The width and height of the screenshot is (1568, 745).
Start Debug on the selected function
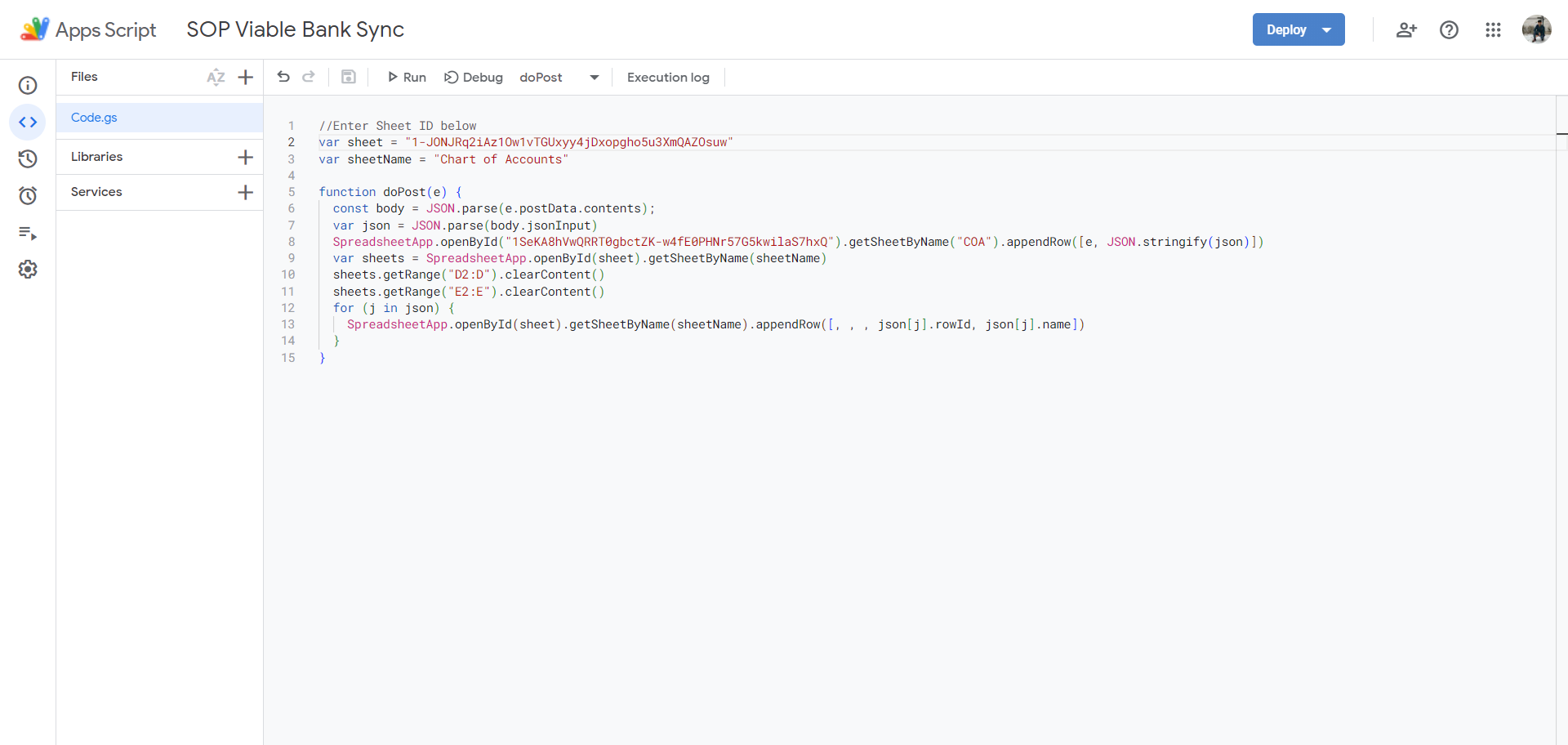[474, 77]
